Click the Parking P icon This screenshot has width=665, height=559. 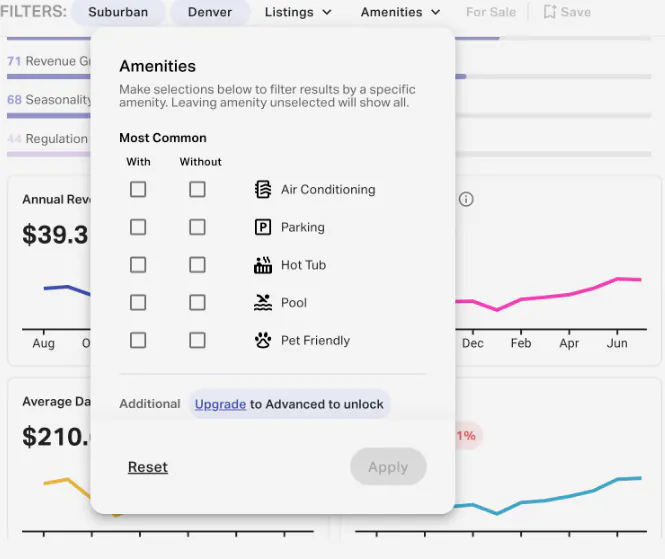point(263,227)
